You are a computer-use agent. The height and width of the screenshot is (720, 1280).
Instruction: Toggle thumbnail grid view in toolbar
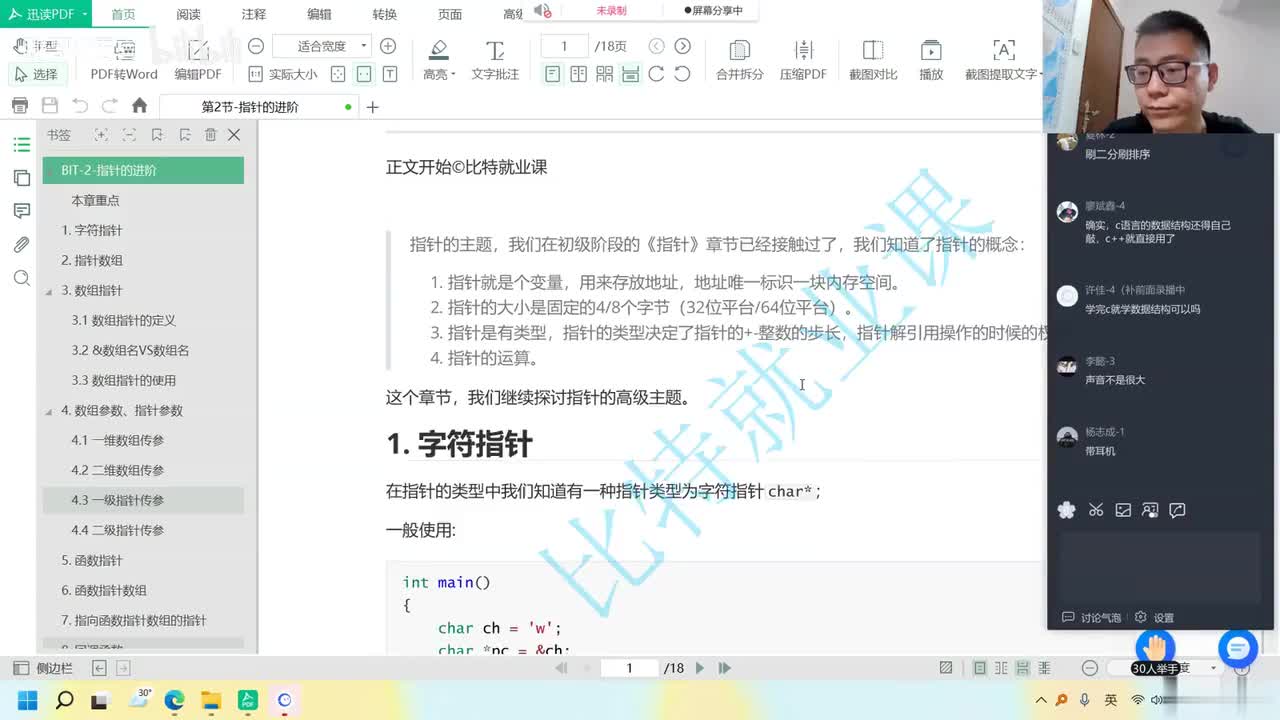(604, 74)
